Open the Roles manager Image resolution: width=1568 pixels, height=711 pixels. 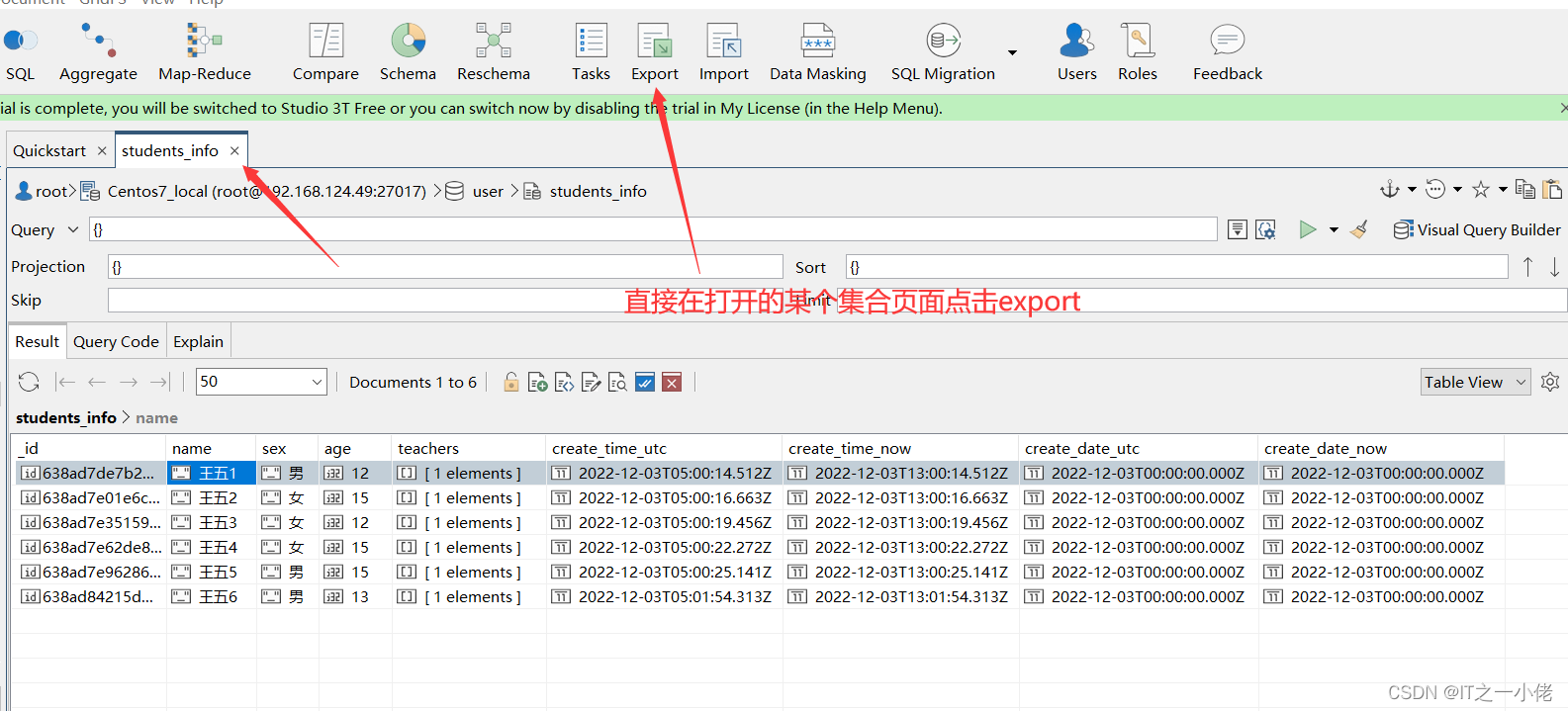pos(1138,53)
